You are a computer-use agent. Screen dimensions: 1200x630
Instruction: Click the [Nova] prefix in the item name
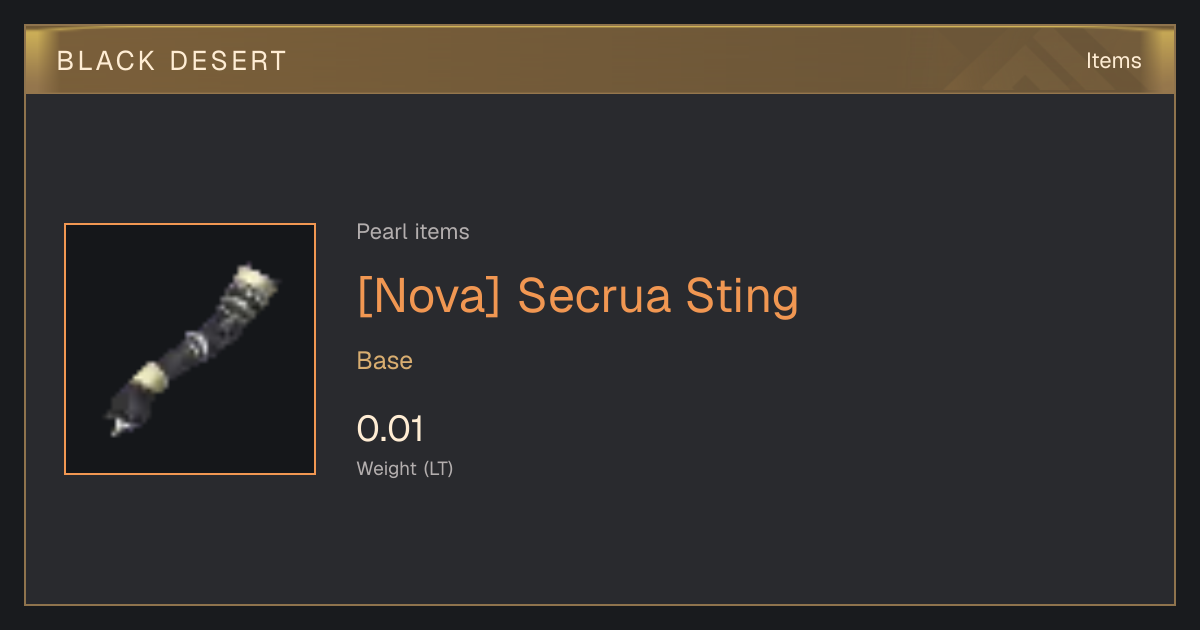428,296
